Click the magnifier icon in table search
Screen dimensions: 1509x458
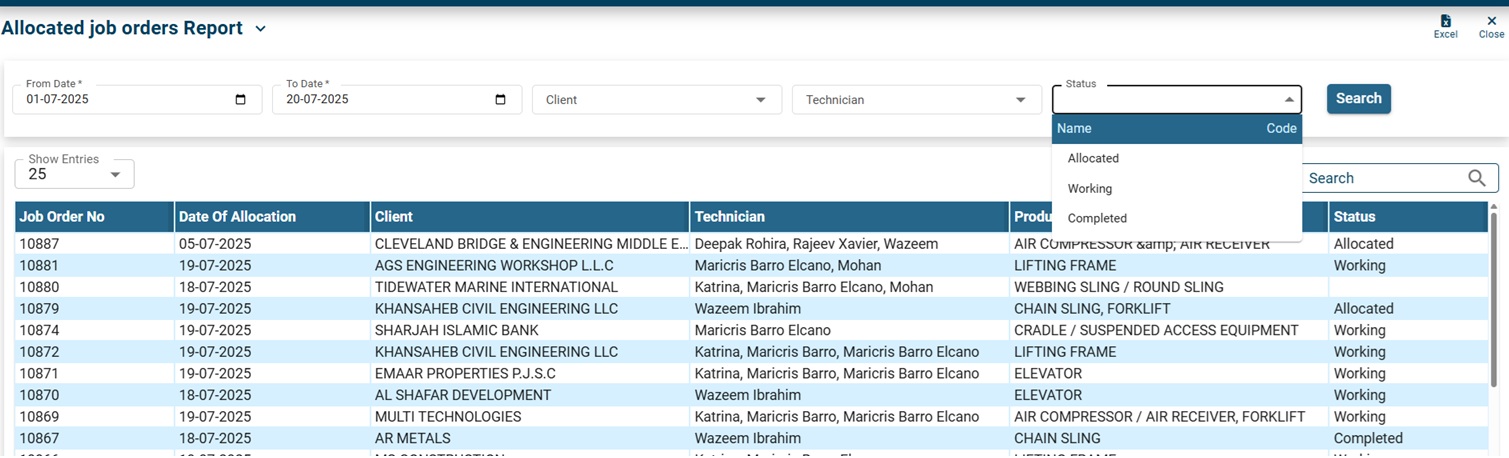pyautogui.click(x=1477, y=178)
